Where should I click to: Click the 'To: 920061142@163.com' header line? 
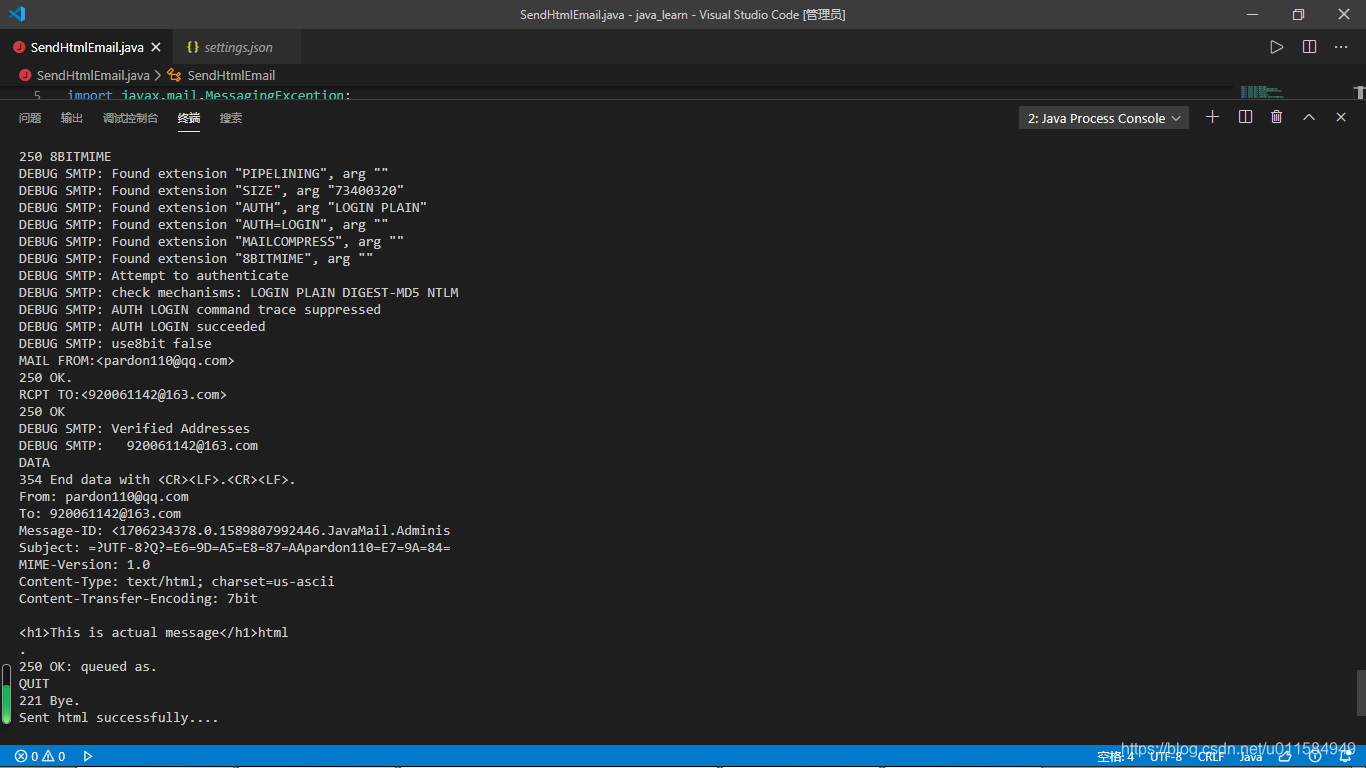(x=99, y=513)
